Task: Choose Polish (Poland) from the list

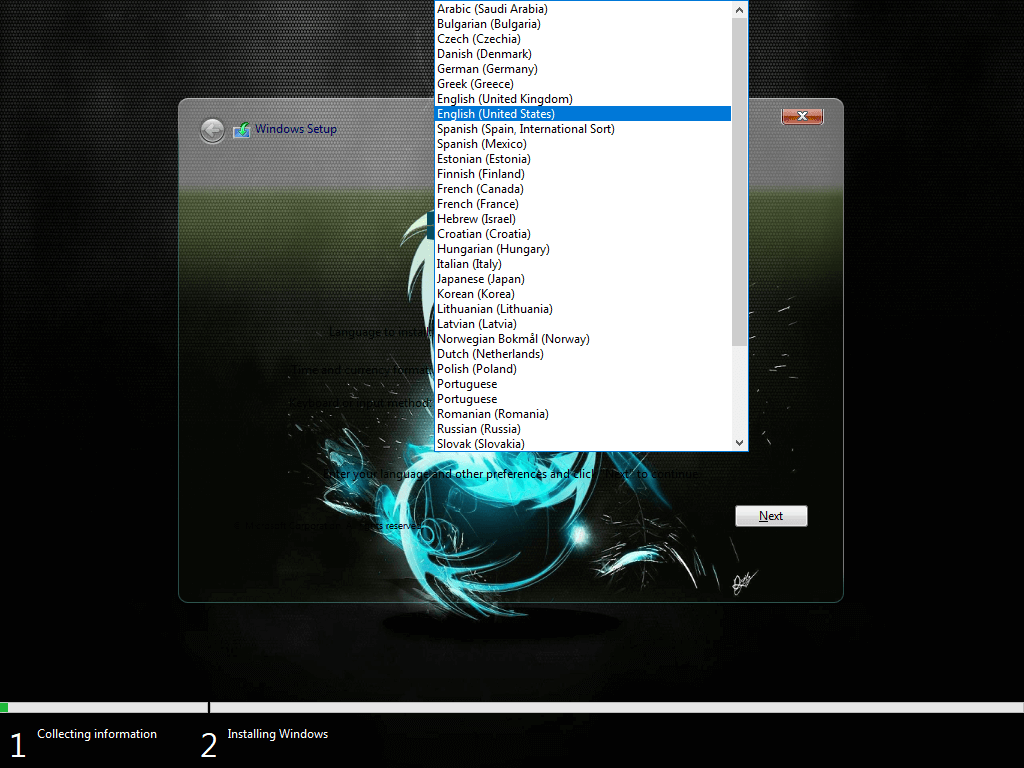Action: tap(583, 370)
